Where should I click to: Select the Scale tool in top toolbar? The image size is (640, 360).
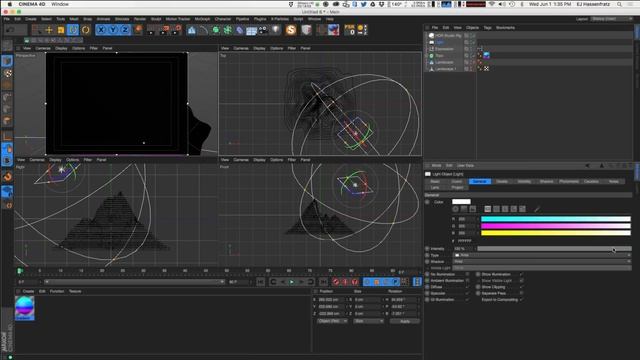(61, 30)
